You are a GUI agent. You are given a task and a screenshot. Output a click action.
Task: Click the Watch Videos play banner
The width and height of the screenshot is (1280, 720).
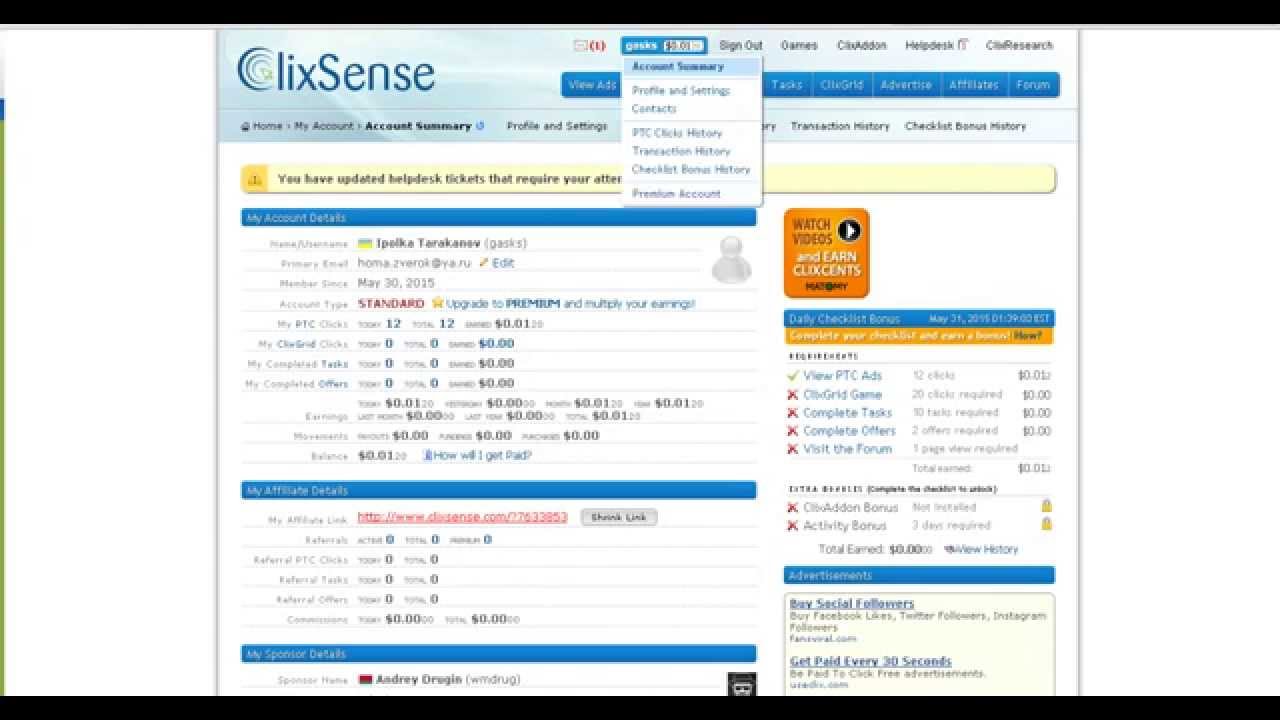(826, 253)
